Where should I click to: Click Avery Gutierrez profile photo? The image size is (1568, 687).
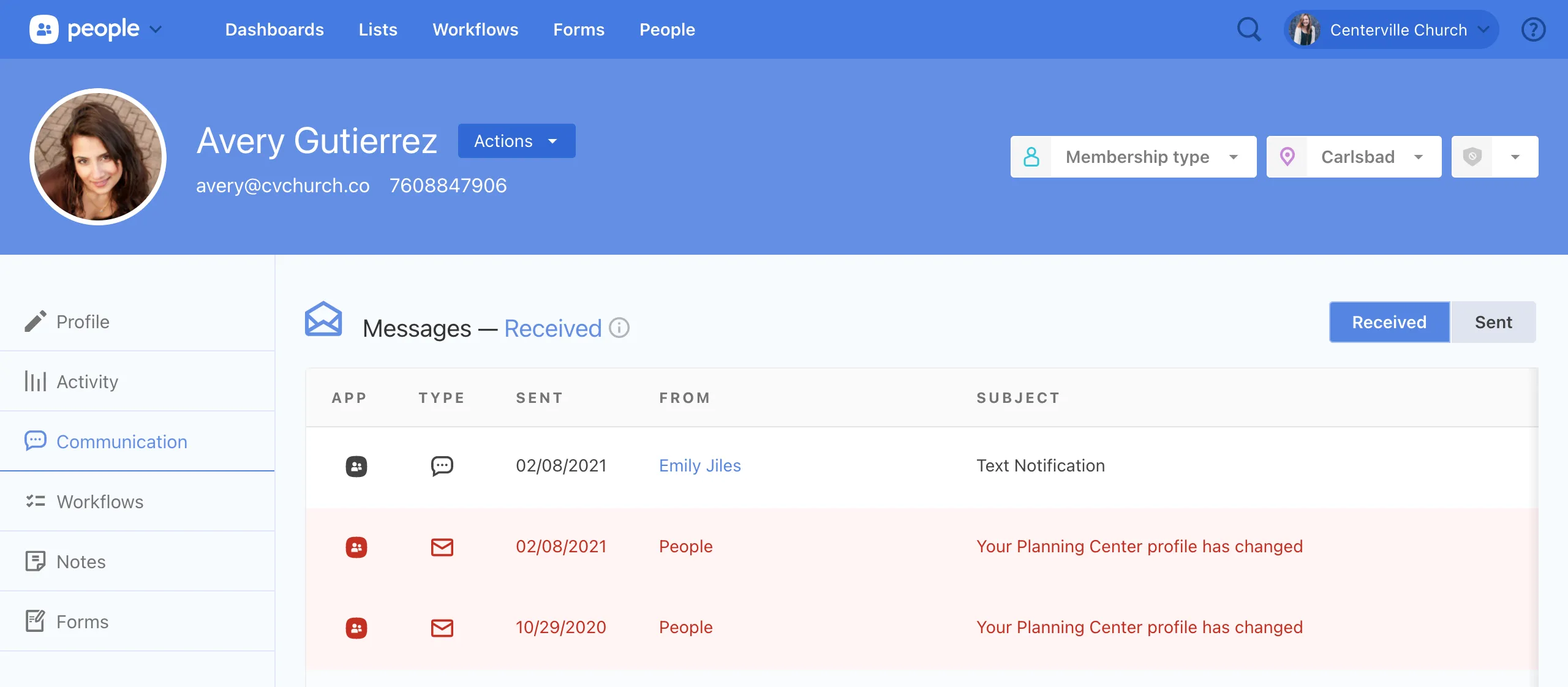(x=98, y=157)
